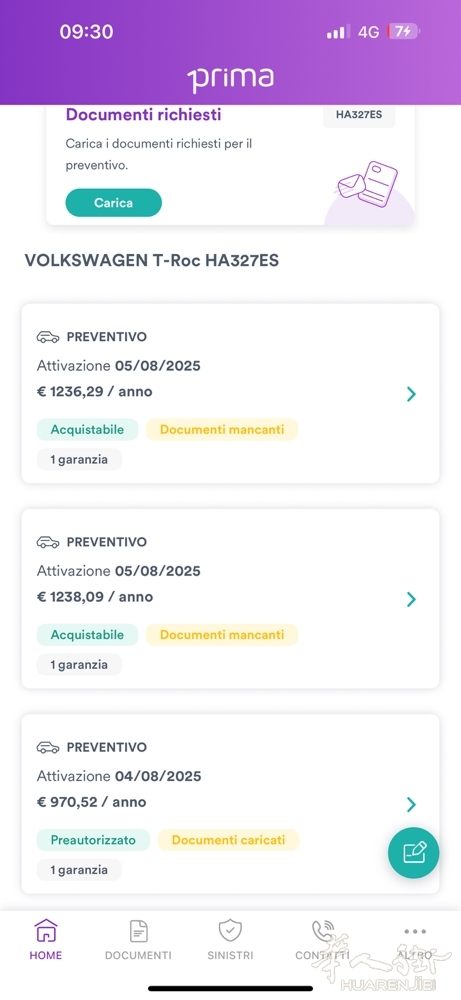Screen dimensions: 461x1000
Task: Open the Sinistri shield icon
Action: coord(230,931)
